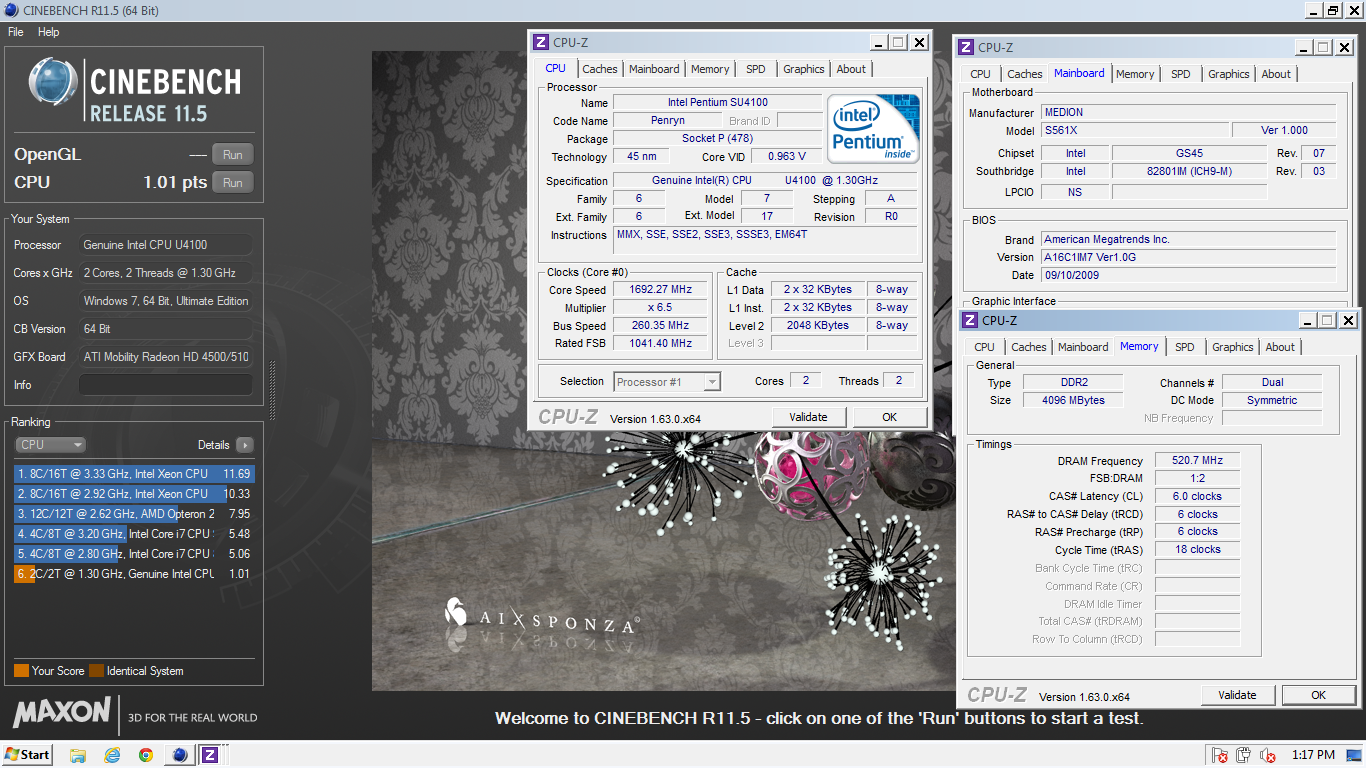The width and height of the screenshot is (1366, 768).
Task: Click the MAXON logo
Action: pyautogui.click(x=62, y=712)
